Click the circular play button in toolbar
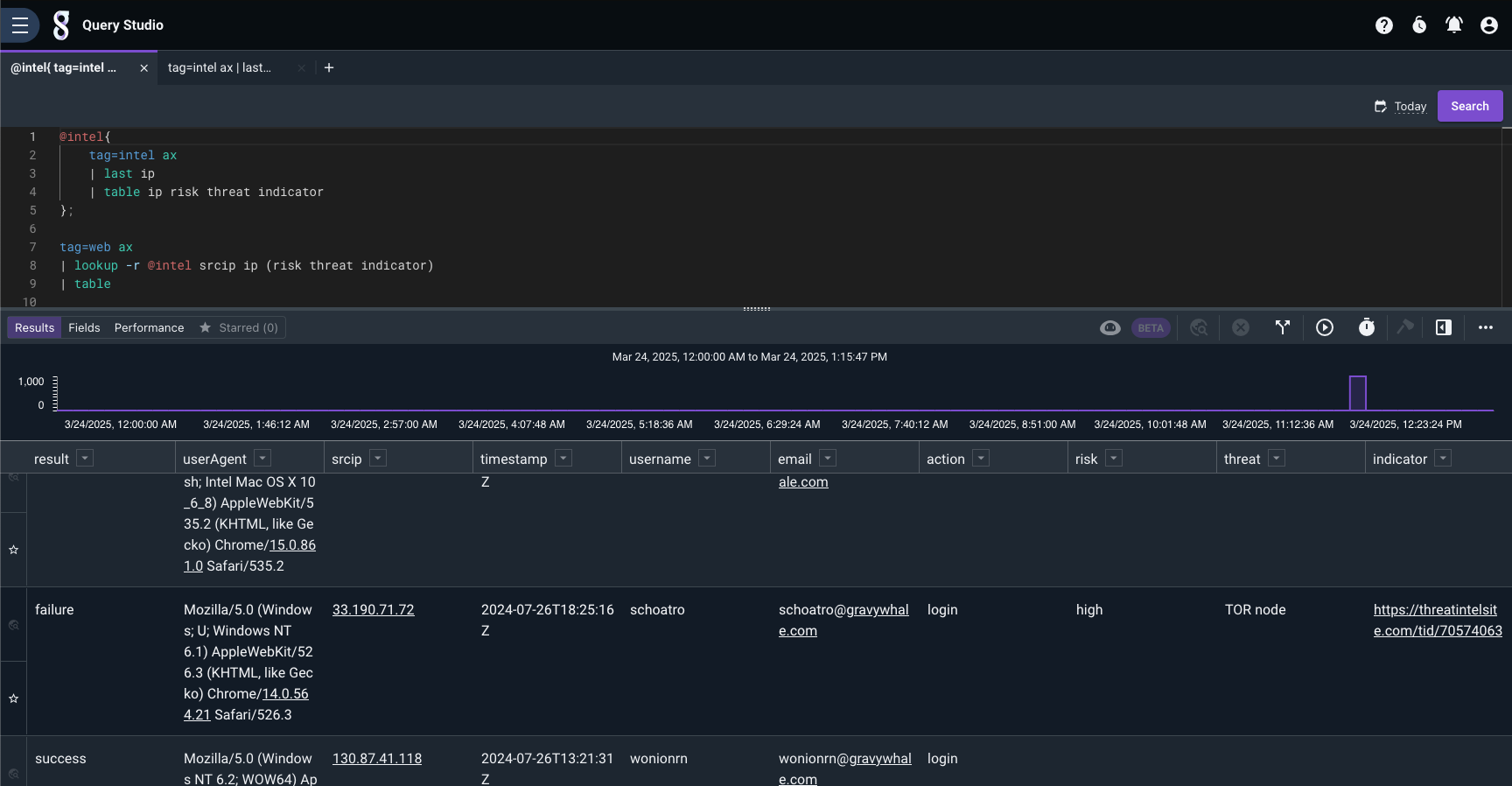 (1325, 327)
